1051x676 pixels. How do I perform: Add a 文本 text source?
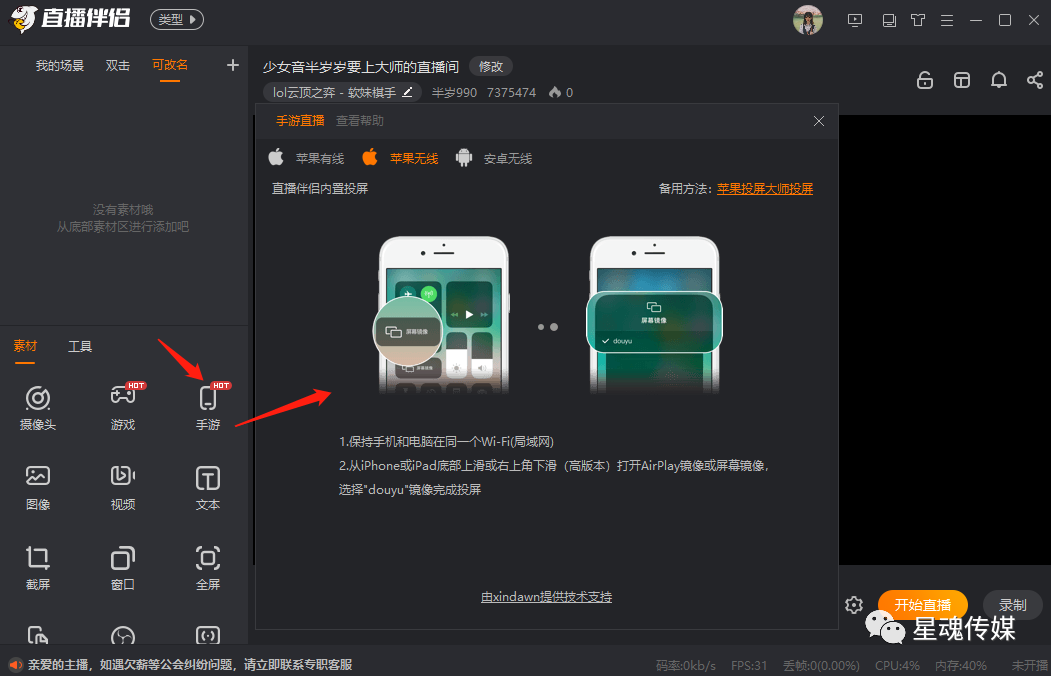[x=208, y=487]
